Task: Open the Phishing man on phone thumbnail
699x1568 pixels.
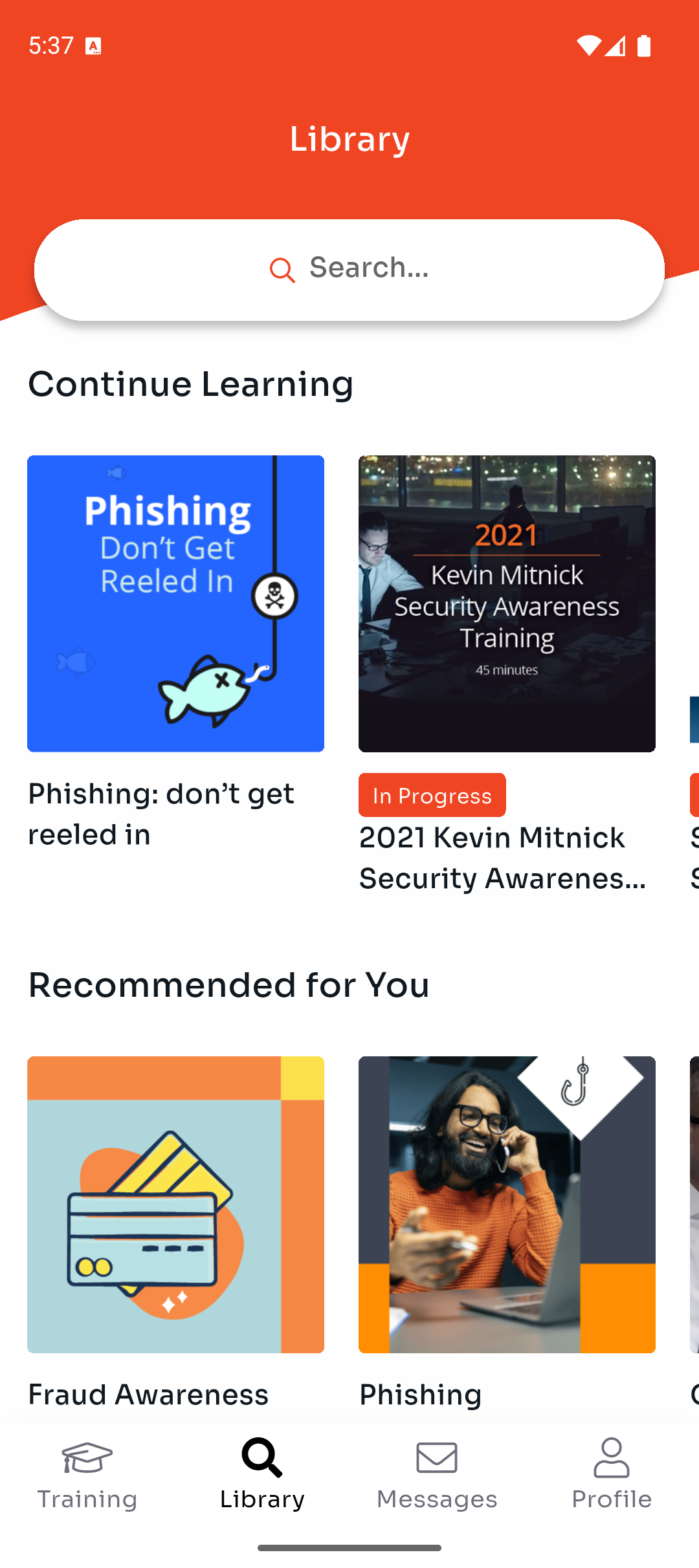Action: tap(507, 1204)
